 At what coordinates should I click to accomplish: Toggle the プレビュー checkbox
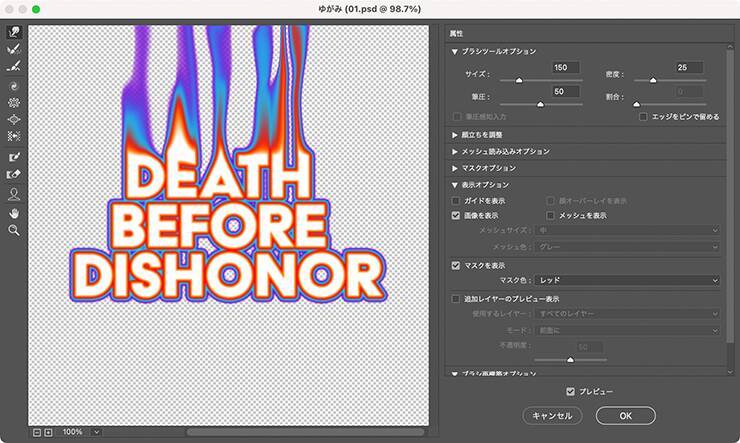coord(571,392)
